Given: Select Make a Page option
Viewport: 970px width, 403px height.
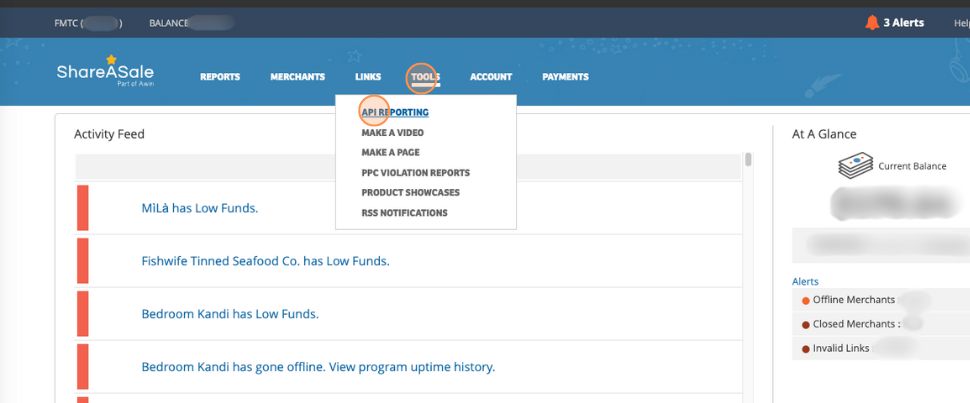Looking at the screenshot, I should pos(390,153).
